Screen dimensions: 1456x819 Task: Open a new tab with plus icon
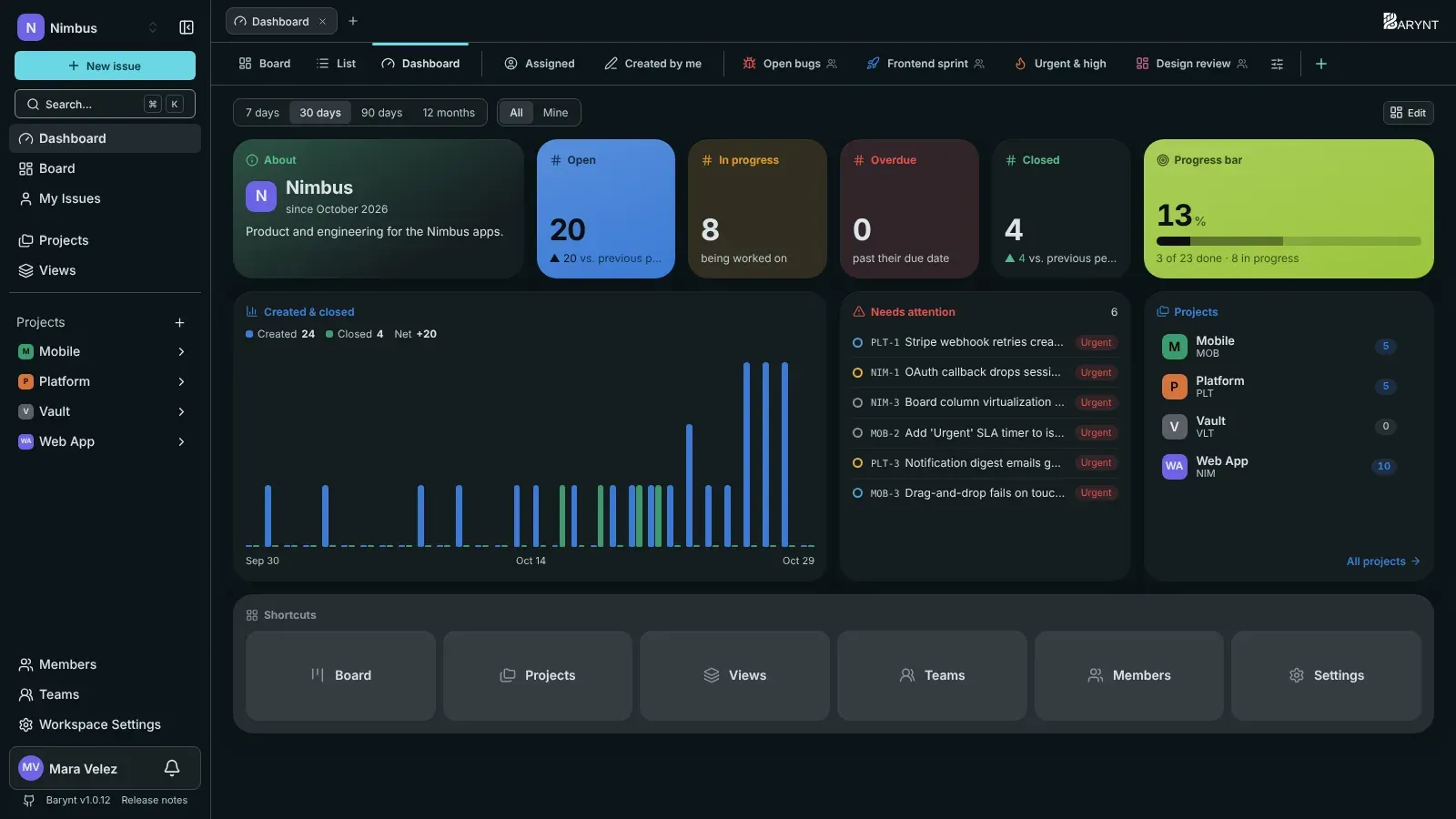point(353,21)
